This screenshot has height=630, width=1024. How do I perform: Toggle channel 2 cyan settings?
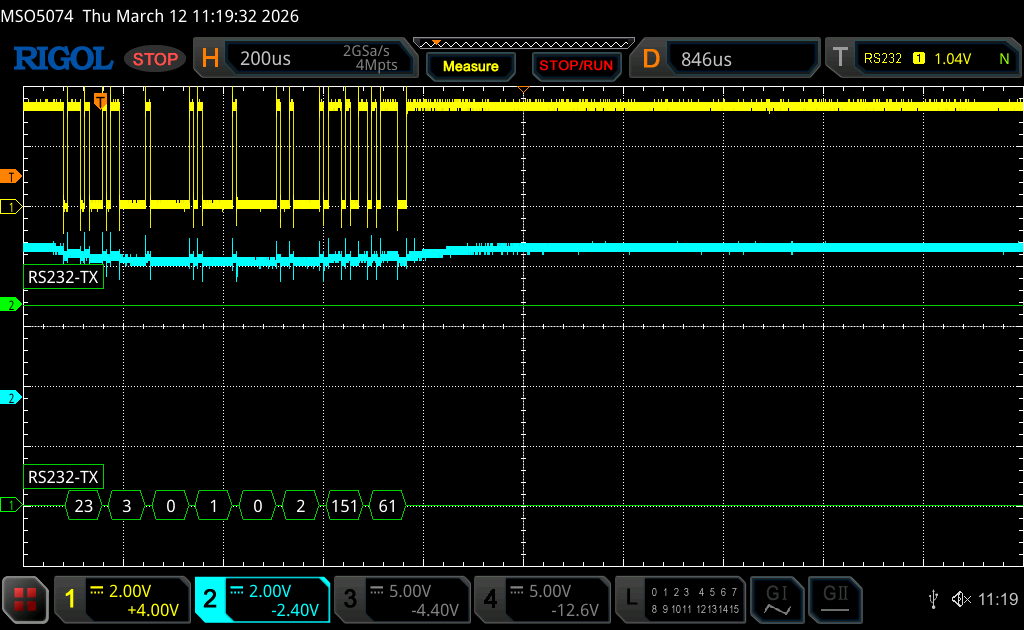pyautogui.click(x=262, y=599)
